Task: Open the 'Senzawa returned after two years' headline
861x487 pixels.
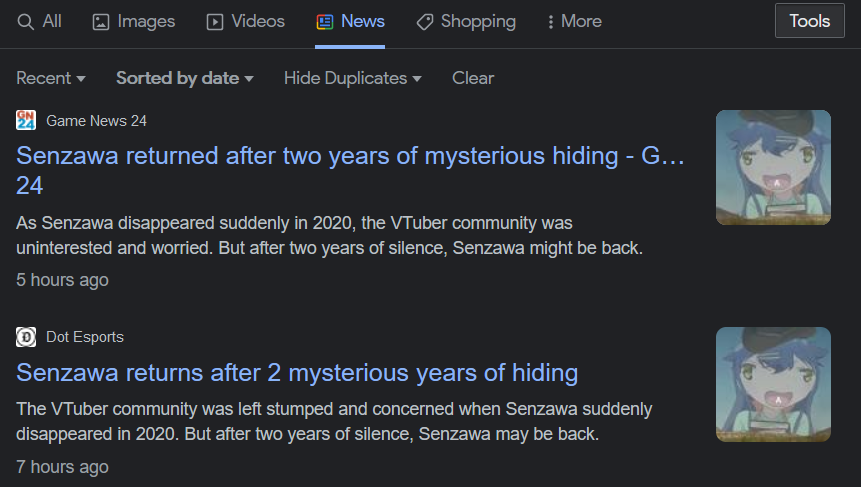Action: click(350, 157)
